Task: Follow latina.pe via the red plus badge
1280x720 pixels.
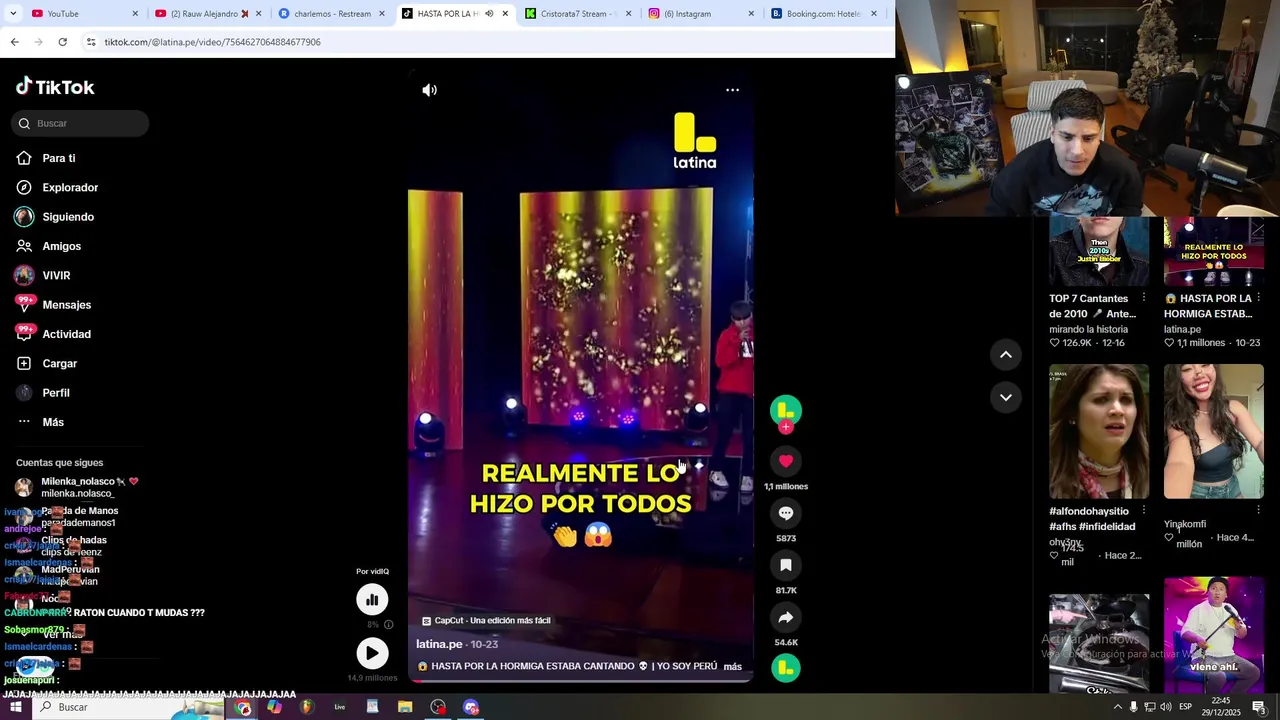Action: (x=786, y=427)
